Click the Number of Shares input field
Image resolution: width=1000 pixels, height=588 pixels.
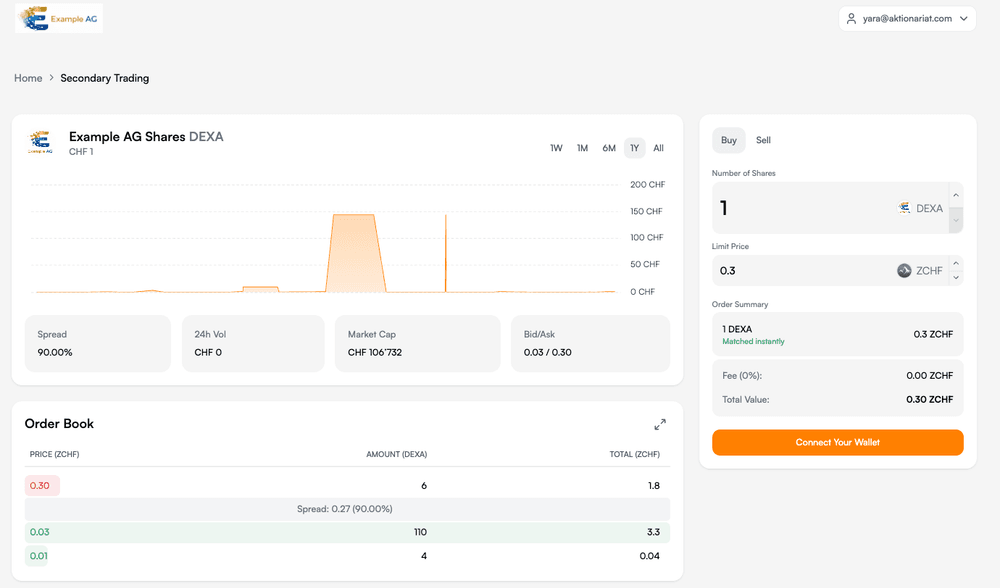click(800, 208)
